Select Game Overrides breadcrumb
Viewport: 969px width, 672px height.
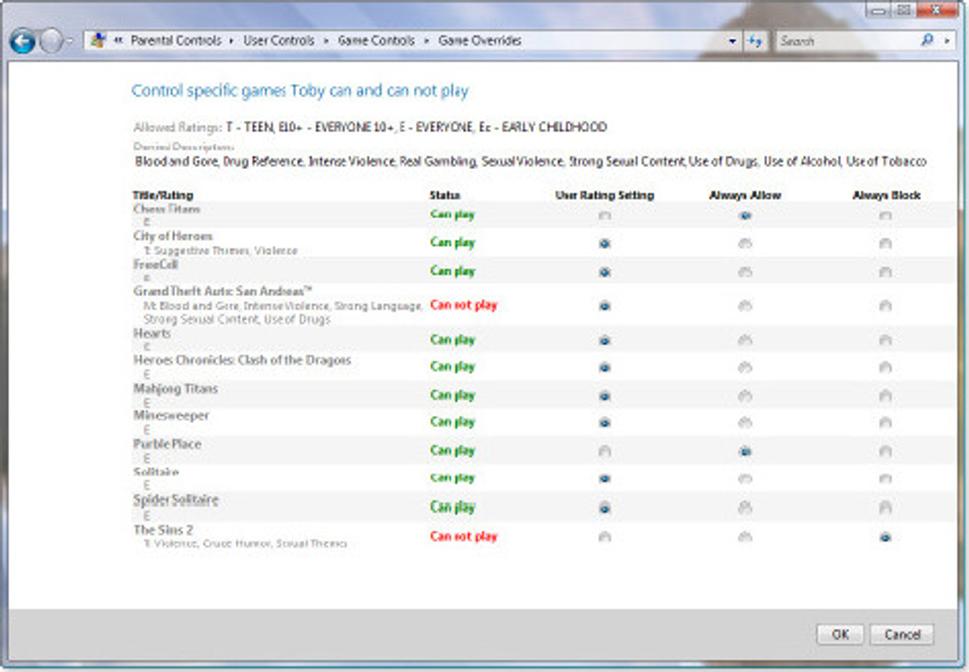[x=480, y=41]
